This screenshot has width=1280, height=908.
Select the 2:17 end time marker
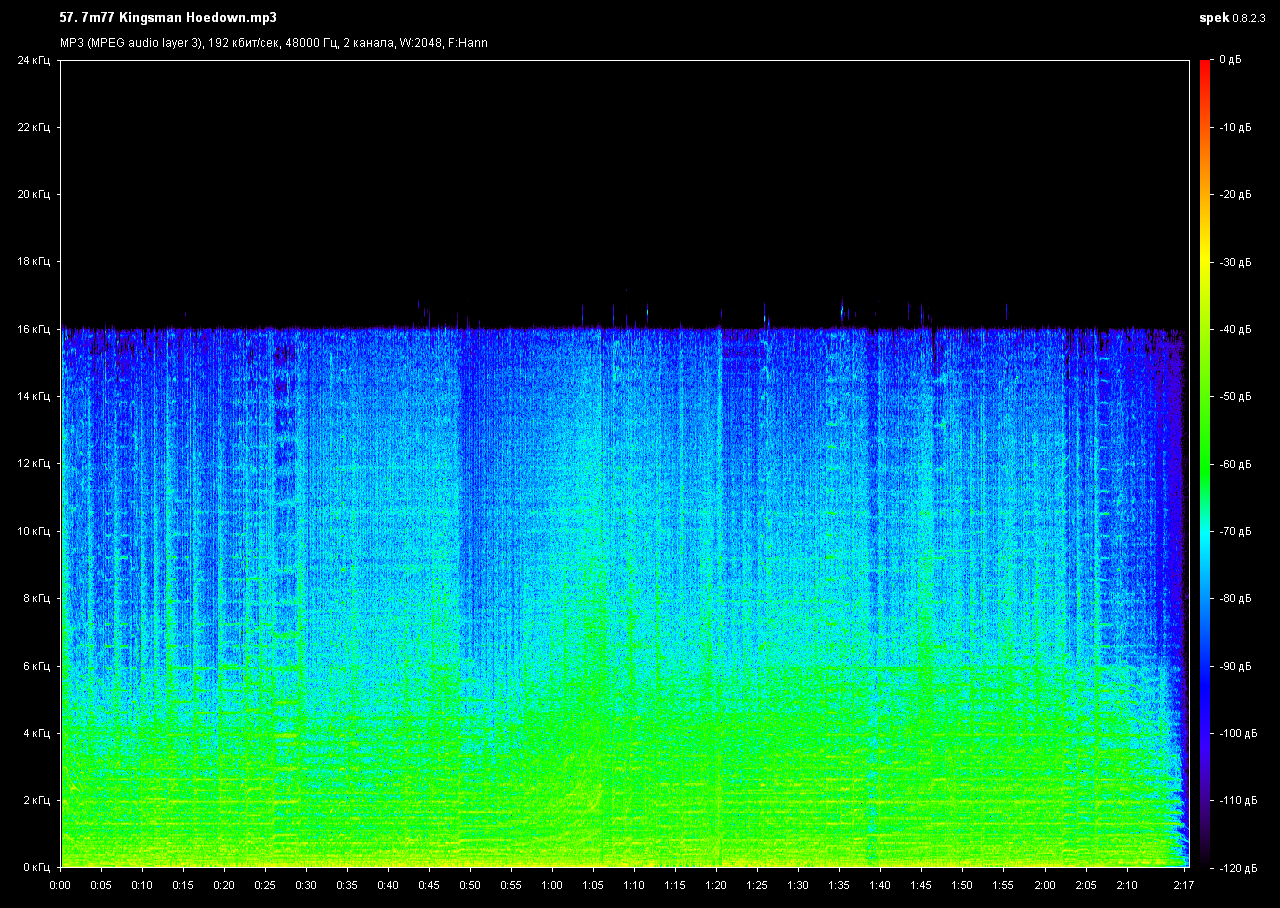click(1183, 885)
